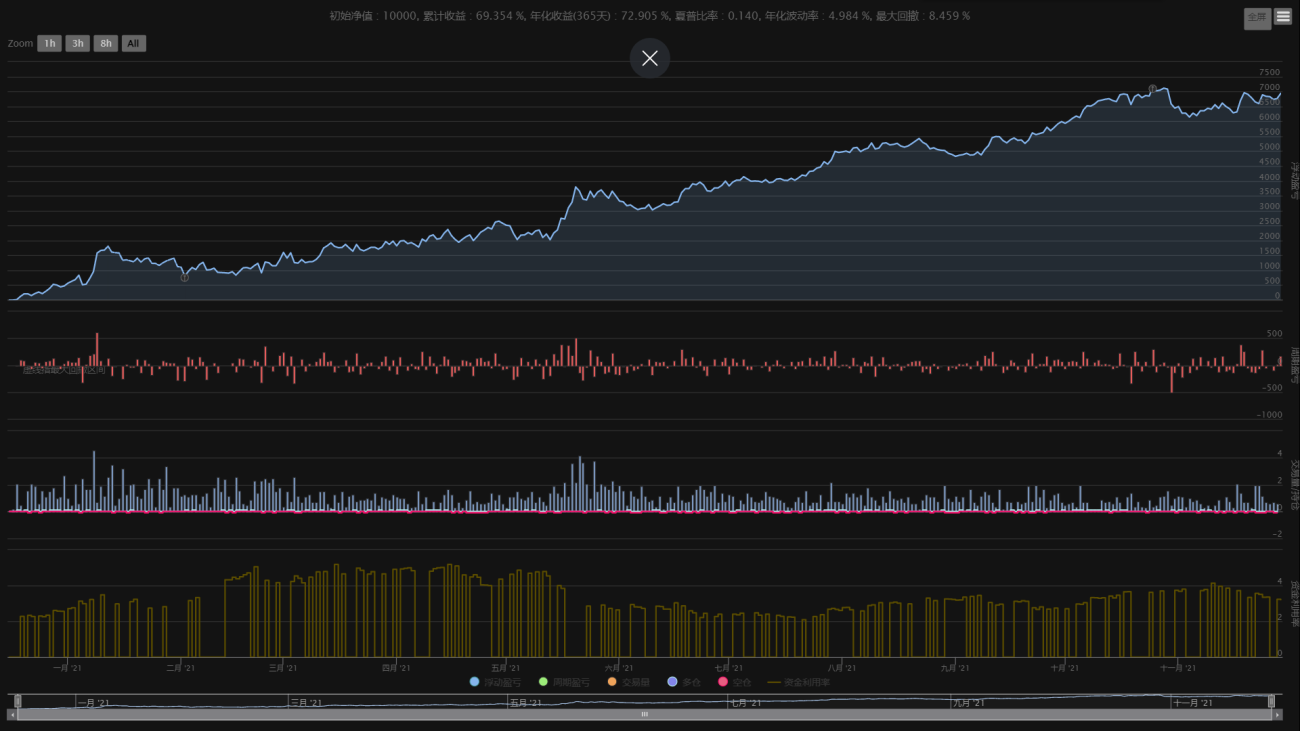Click the navigator left range handle

[18, 701]
